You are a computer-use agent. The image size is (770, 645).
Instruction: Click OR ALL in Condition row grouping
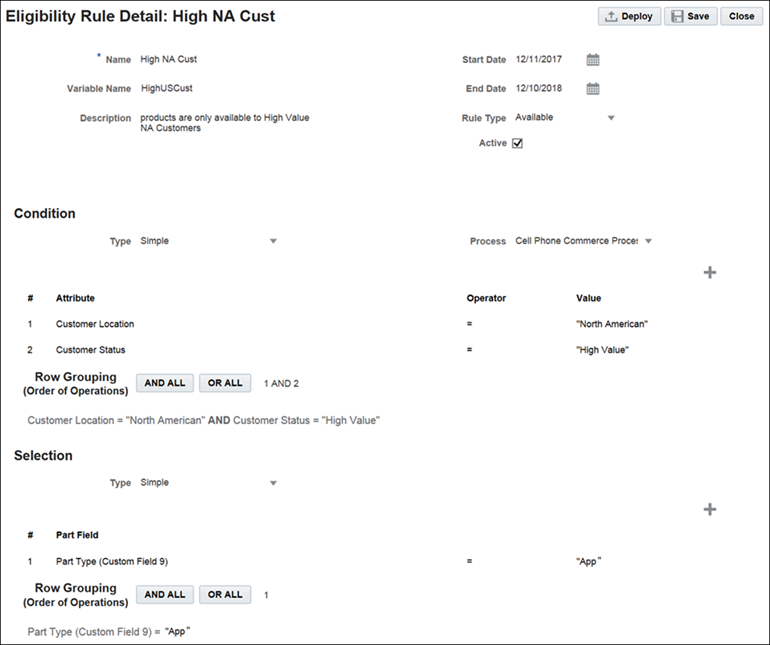pyautogui.click(x=225, y=383)
